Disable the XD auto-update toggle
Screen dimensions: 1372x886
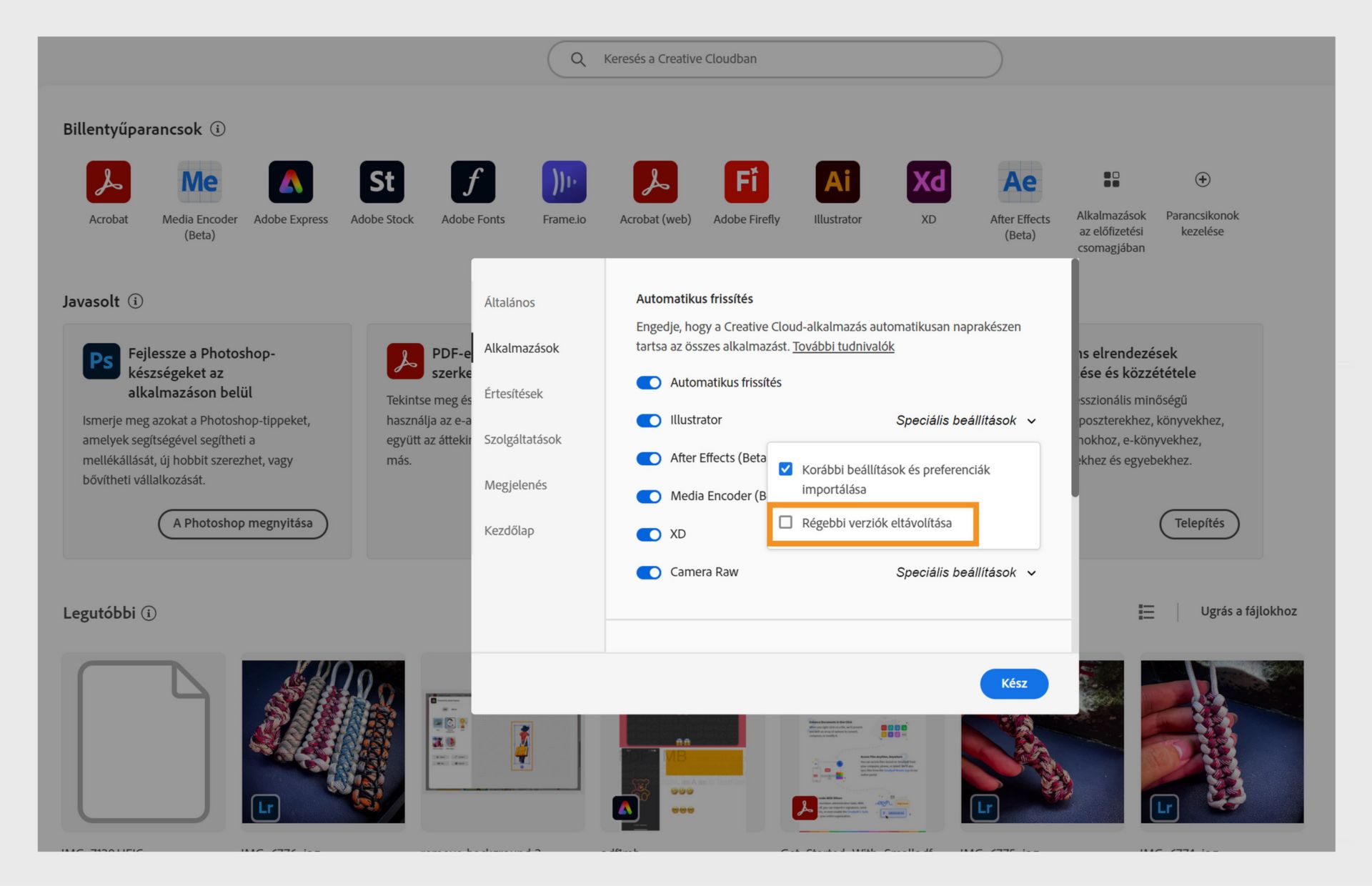point(649,534)
